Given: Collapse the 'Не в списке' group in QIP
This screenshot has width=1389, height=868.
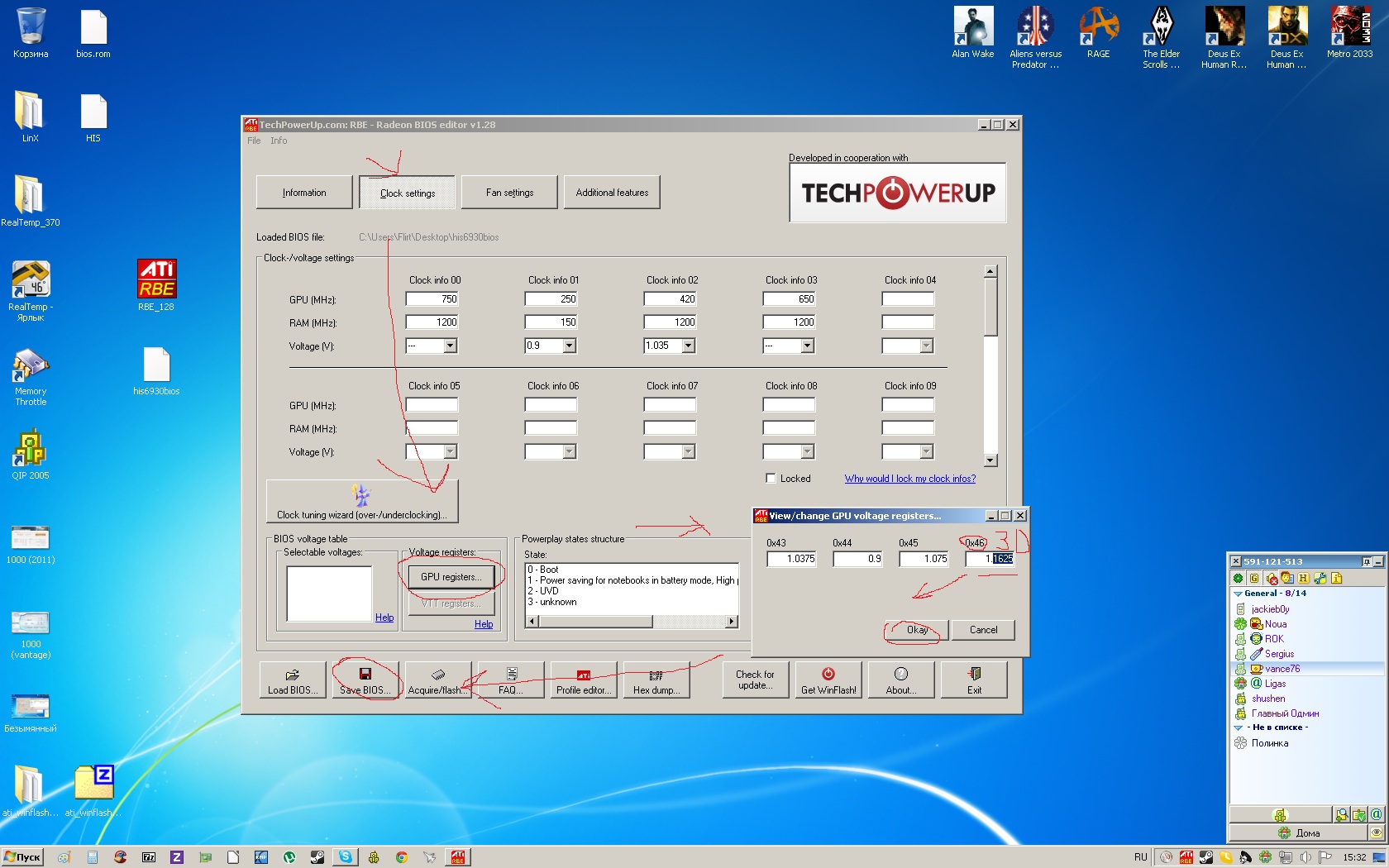Looking at the screenshot, I should coord(1238,727).
